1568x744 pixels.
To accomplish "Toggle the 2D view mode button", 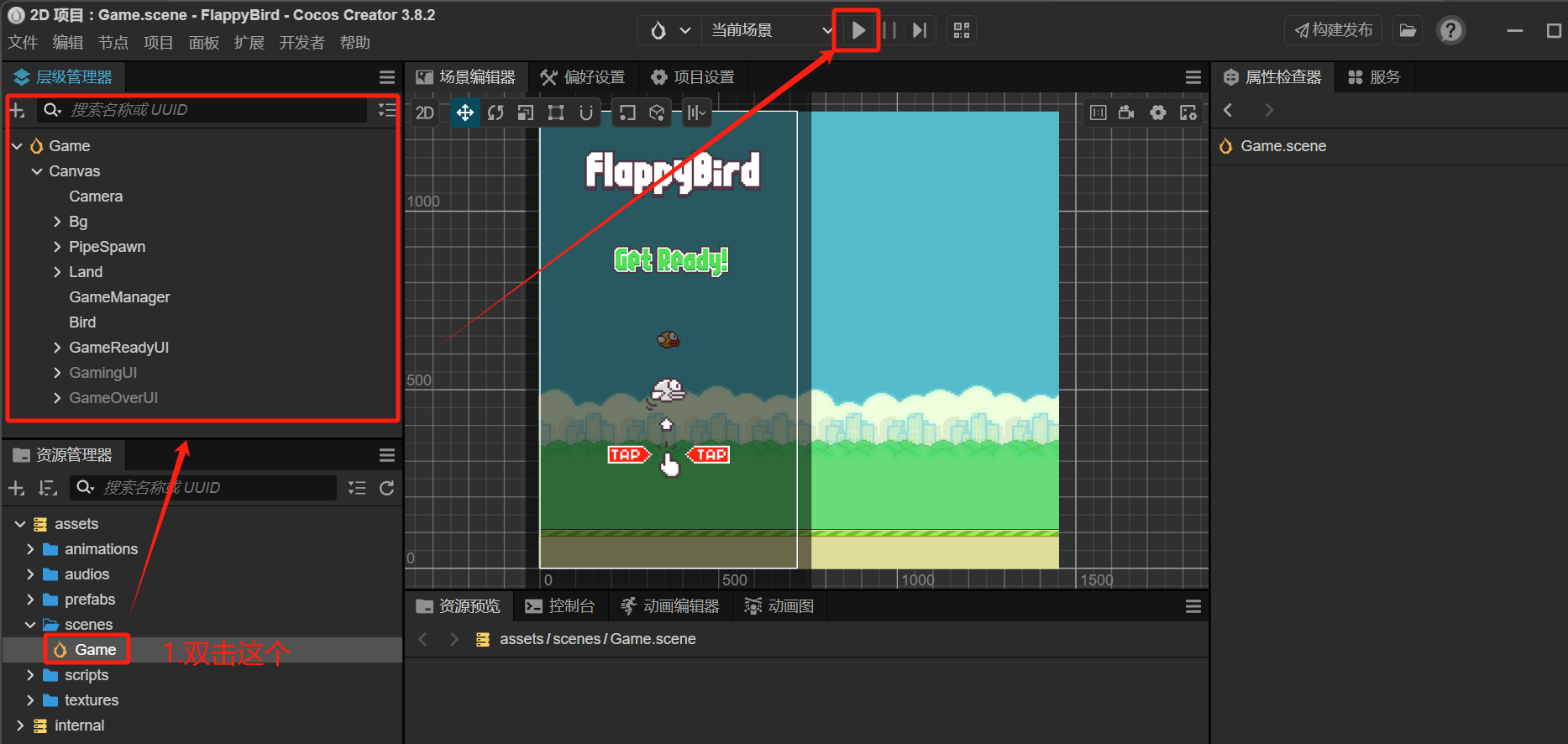I will pos(425,113).
